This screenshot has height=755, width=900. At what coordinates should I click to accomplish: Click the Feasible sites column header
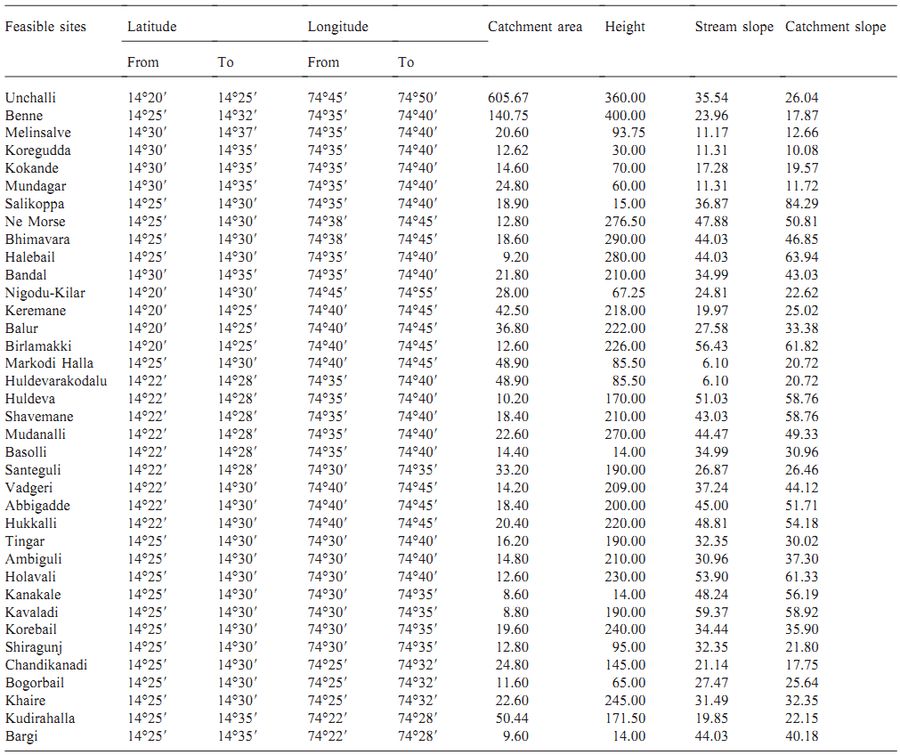[46, 27]
